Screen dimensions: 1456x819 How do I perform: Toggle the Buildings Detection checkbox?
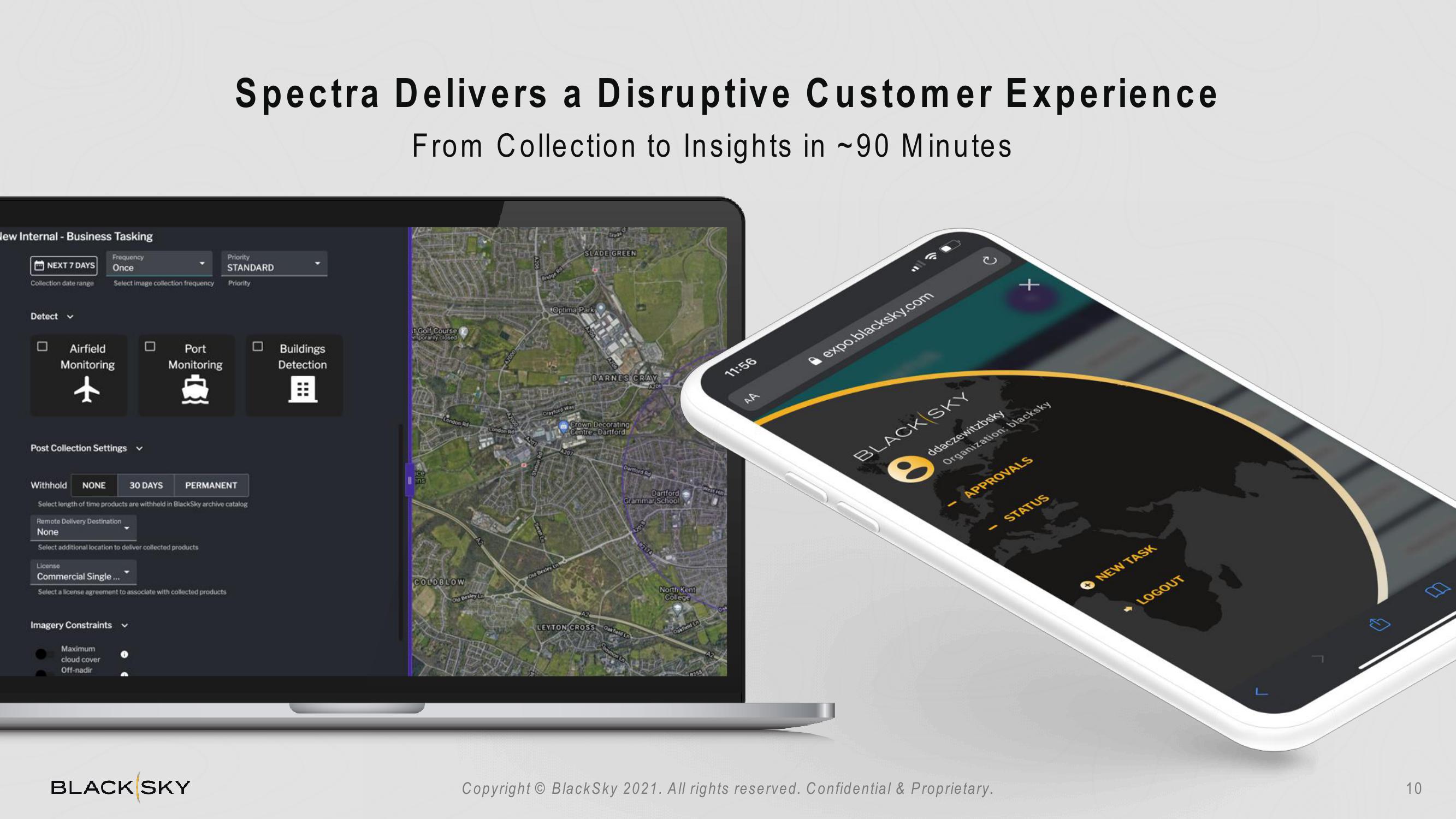tap(259, 345)
